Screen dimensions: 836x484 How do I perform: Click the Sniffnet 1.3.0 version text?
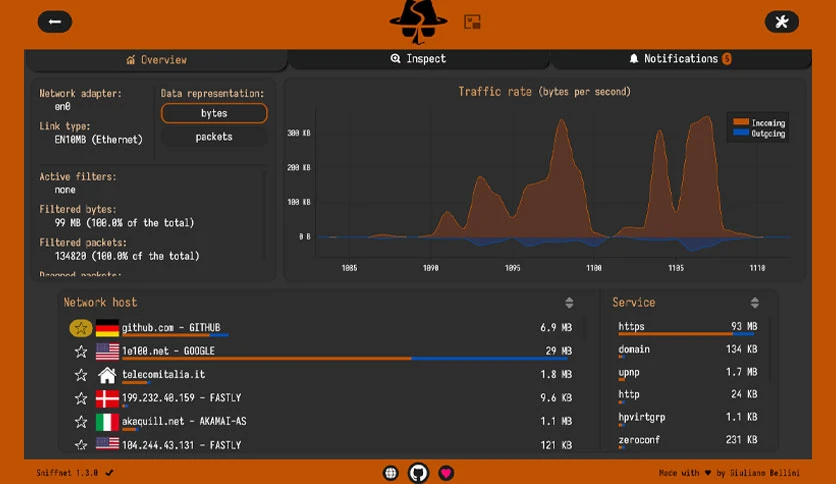(67, 473)
